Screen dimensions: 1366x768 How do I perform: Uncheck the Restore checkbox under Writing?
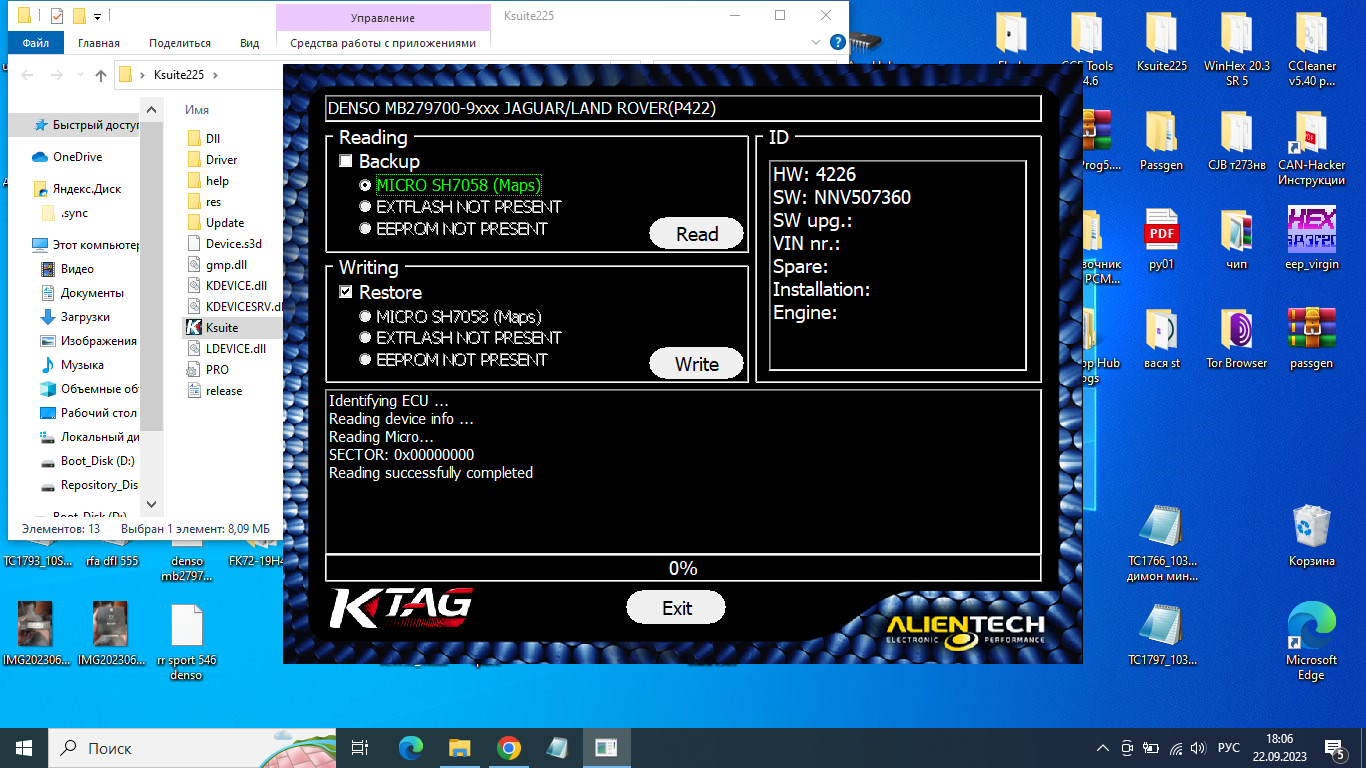tap(346, 292)
